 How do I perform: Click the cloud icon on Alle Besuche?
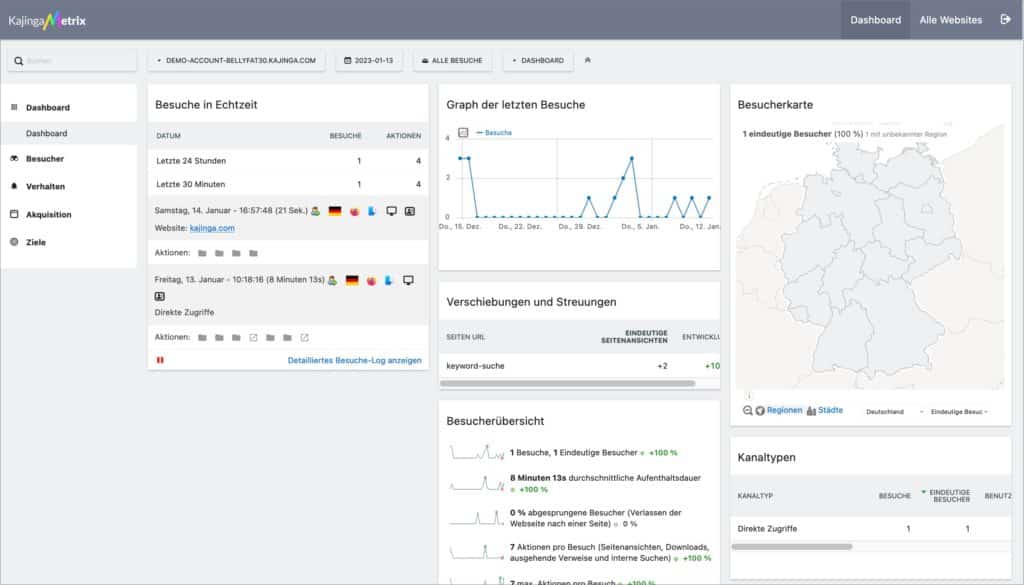(x=425, y=60)
